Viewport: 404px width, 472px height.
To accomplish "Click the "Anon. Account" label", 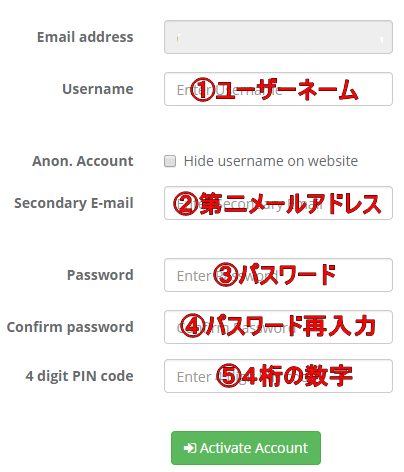I will point(83,161).
